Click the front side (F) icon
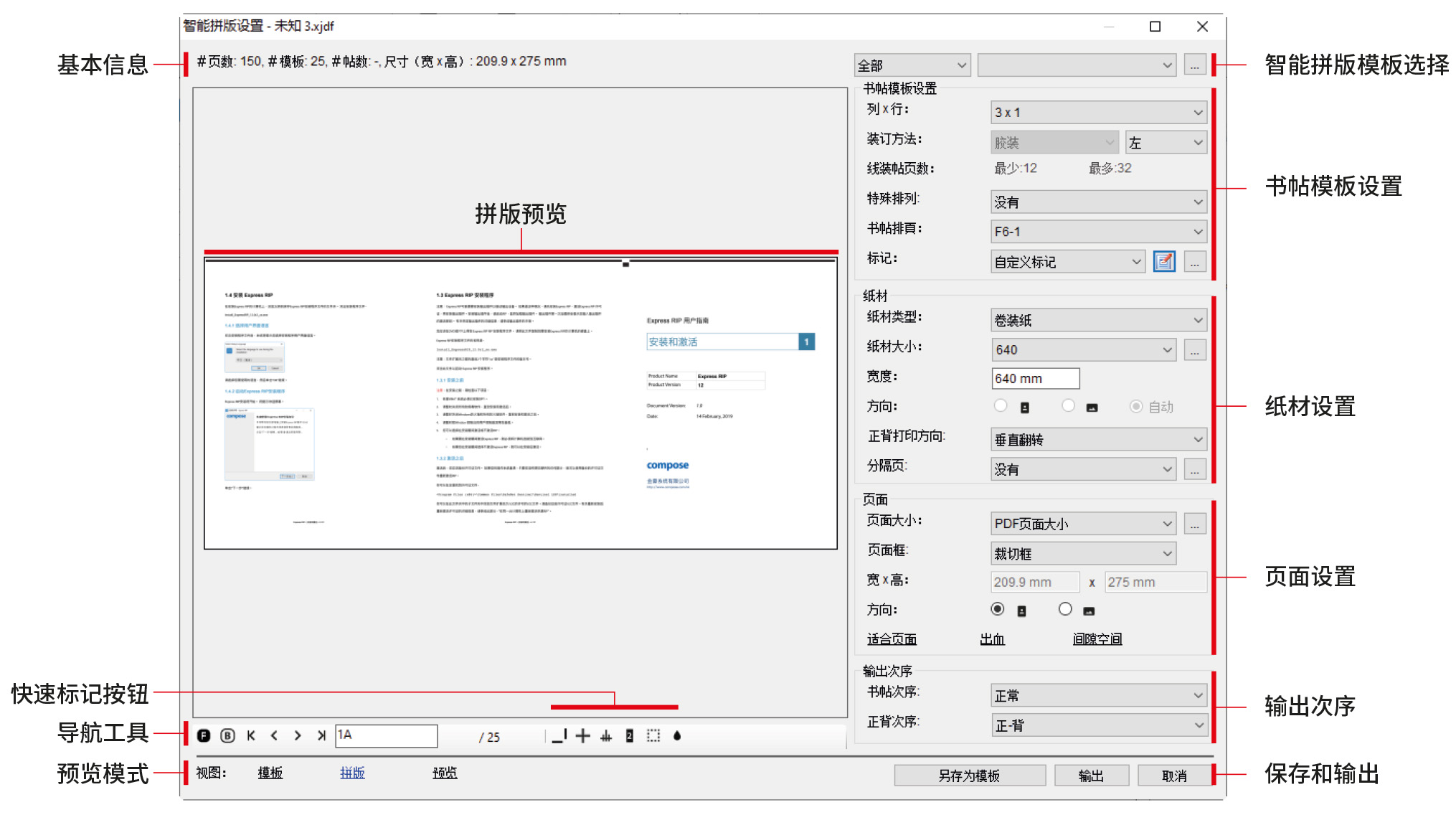This screenshot has height=815, width=1456. 204,735
